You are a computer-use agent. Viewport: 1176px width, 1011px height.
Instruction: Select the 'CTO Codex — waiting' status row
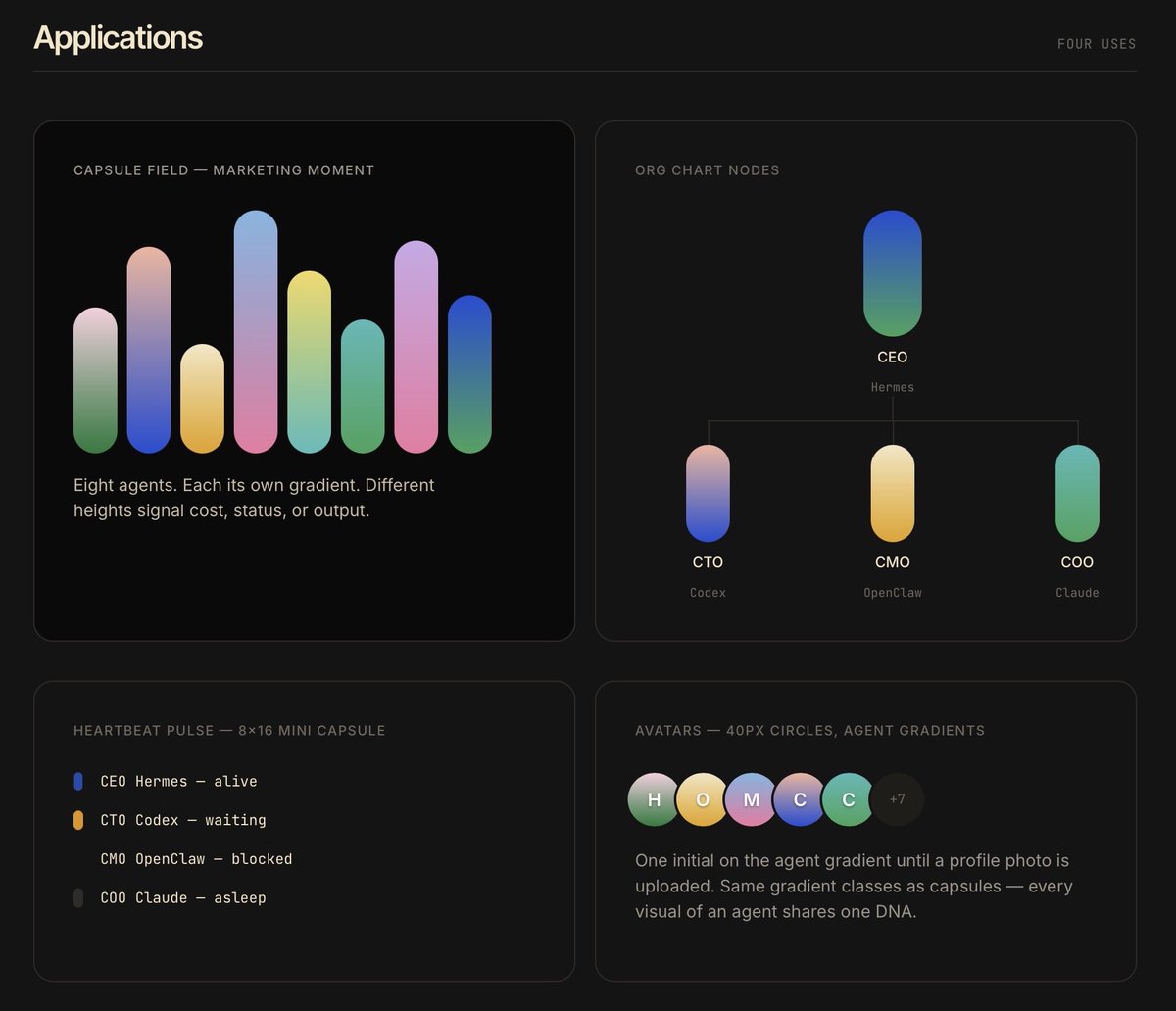[170, 820]
